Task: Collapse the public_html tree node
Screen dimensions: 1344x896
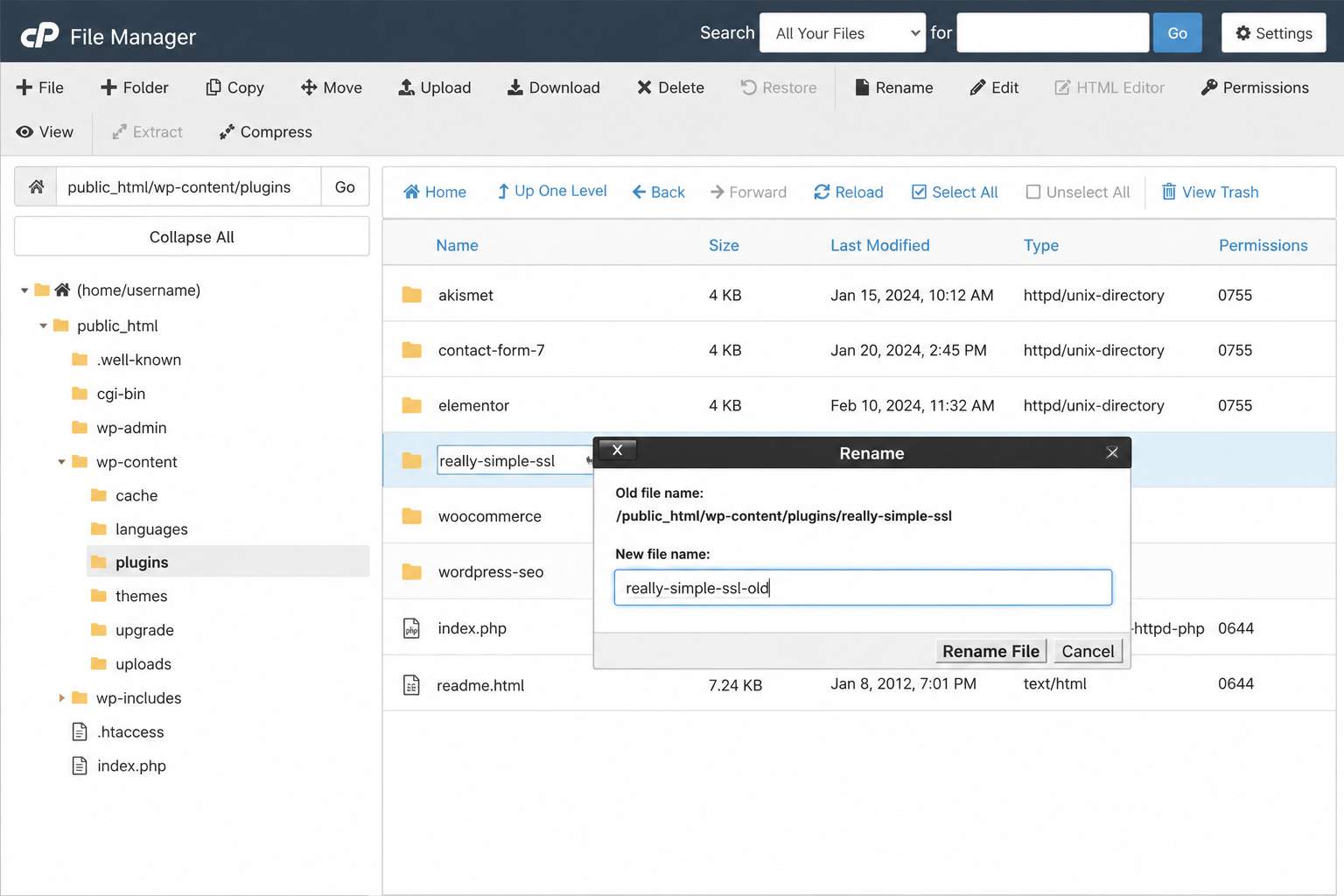Action: pyautogui.click(x=43, y=325)
